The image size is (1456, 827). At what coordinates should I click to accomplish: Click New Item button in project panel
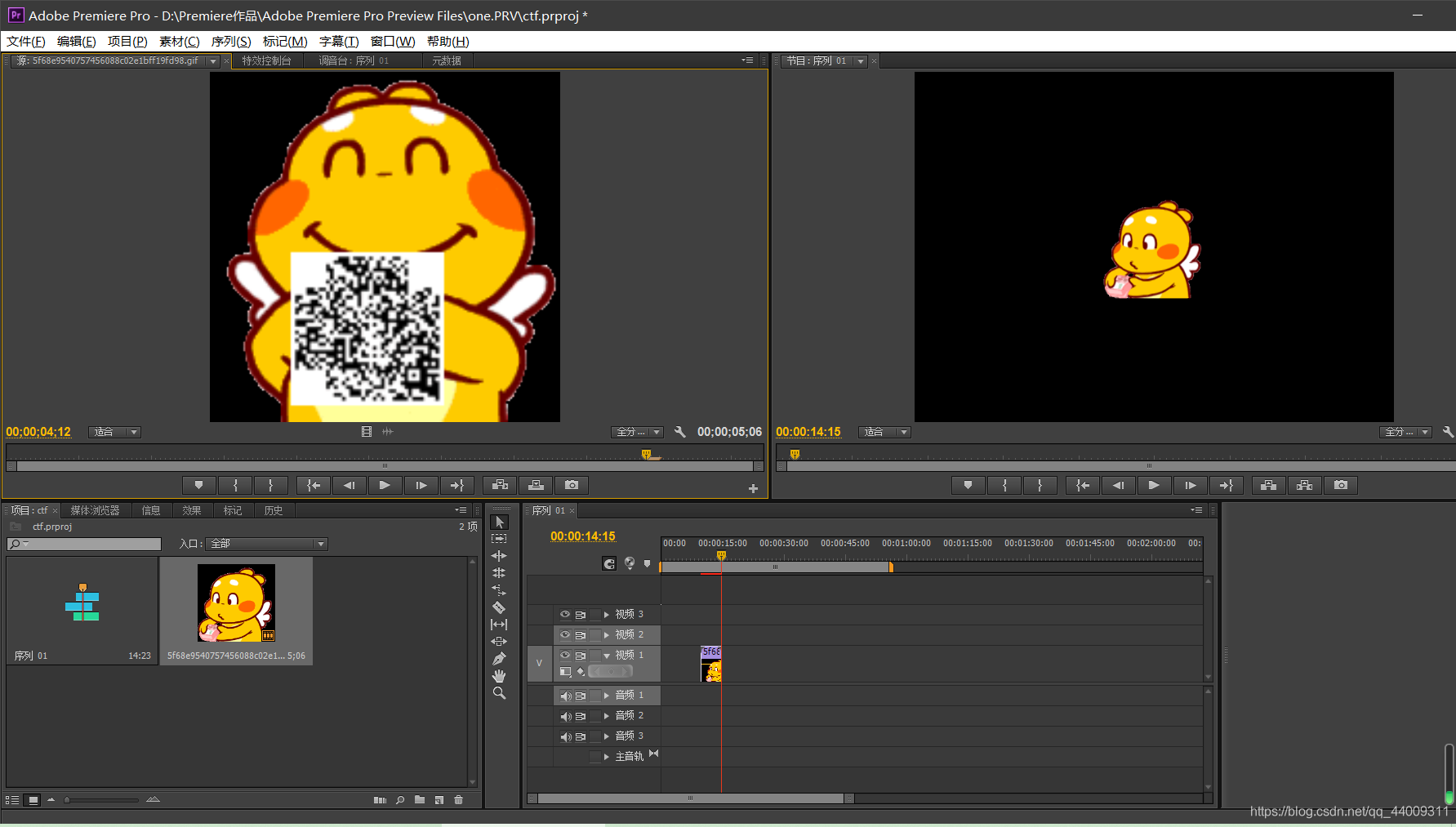tap(439, 800)
